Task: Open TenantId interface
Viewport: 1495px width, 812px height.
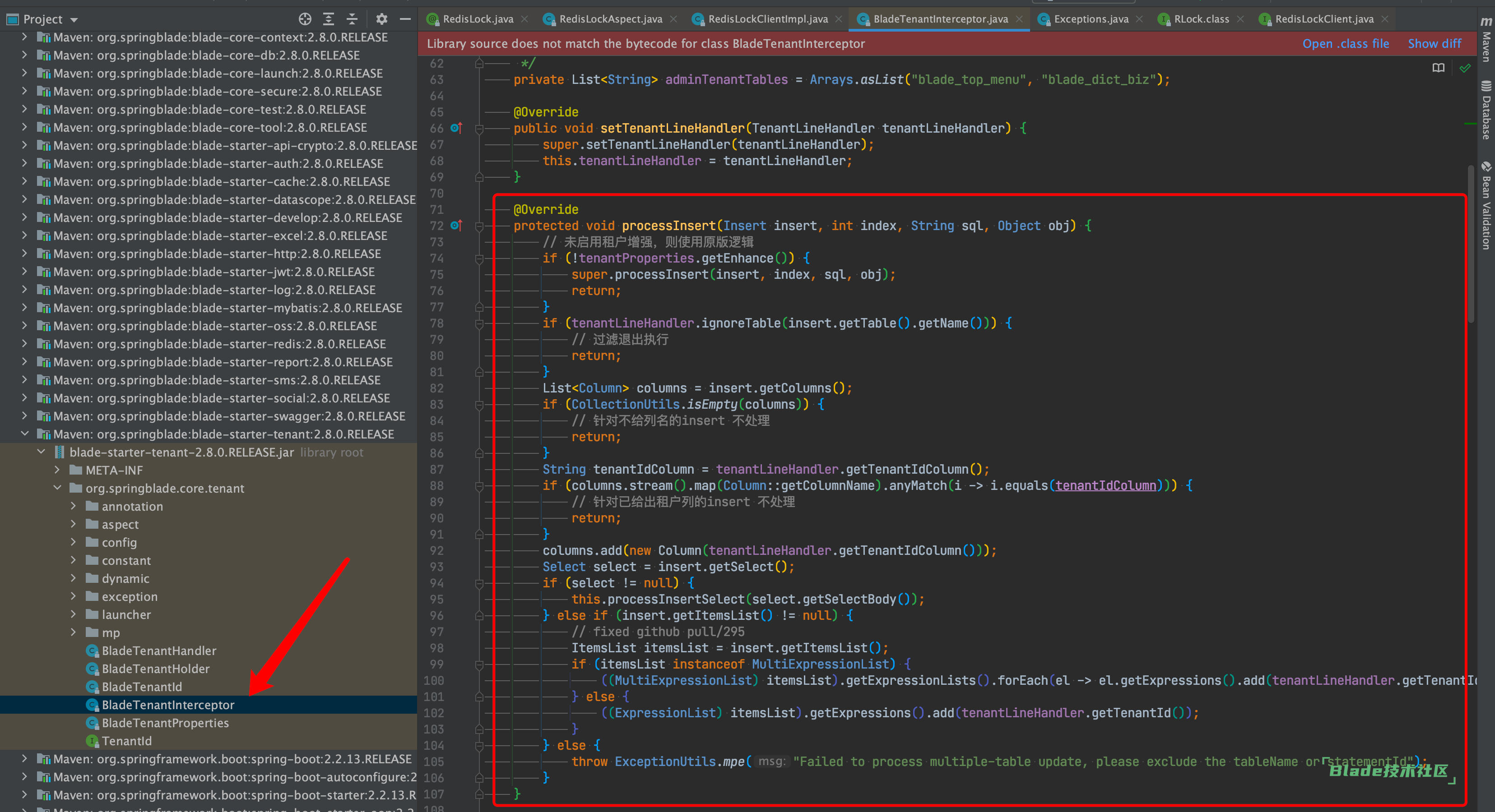Action: [126, 741]
